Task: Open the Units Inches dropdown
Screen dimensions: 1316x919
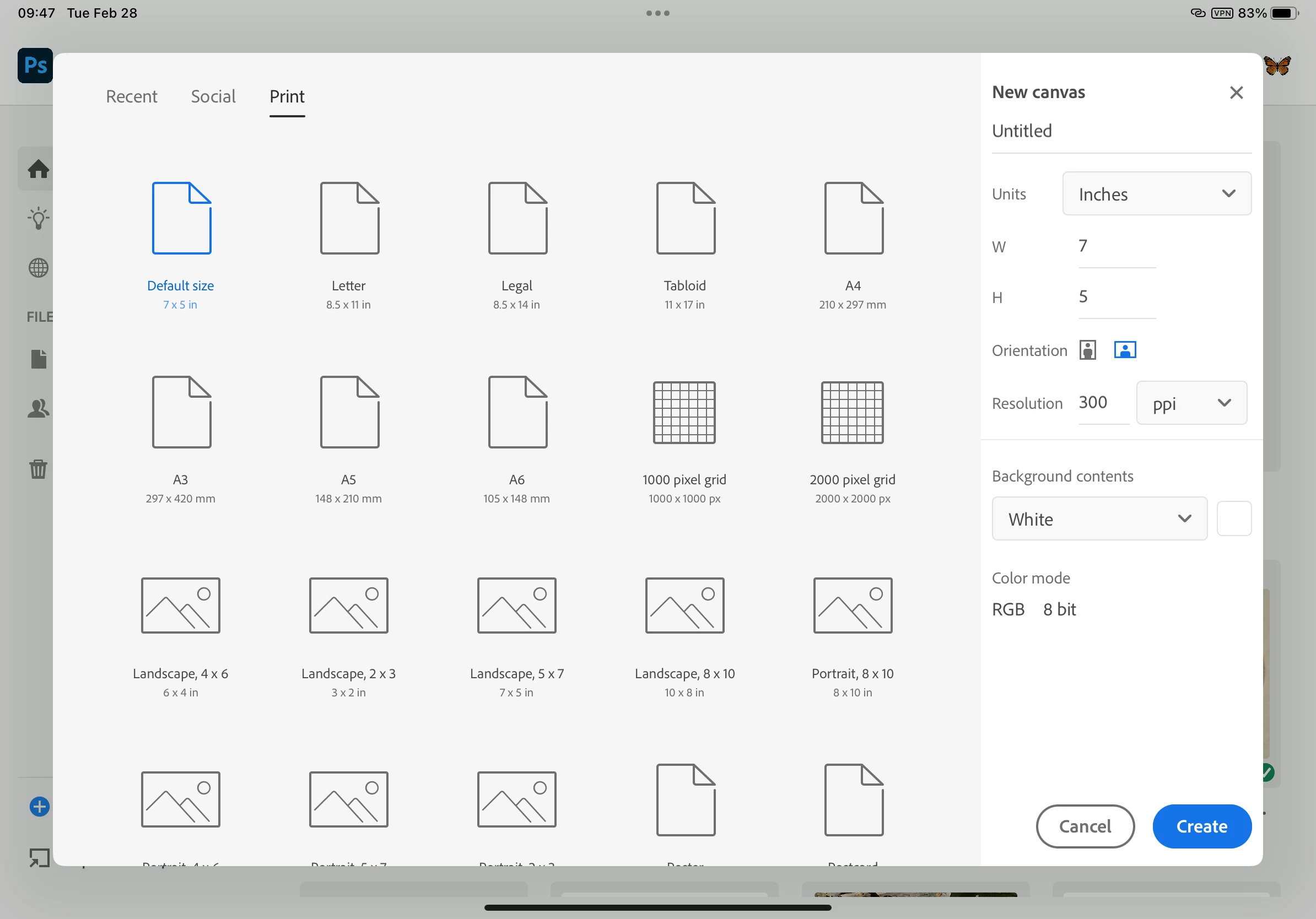Action: 1156,194
